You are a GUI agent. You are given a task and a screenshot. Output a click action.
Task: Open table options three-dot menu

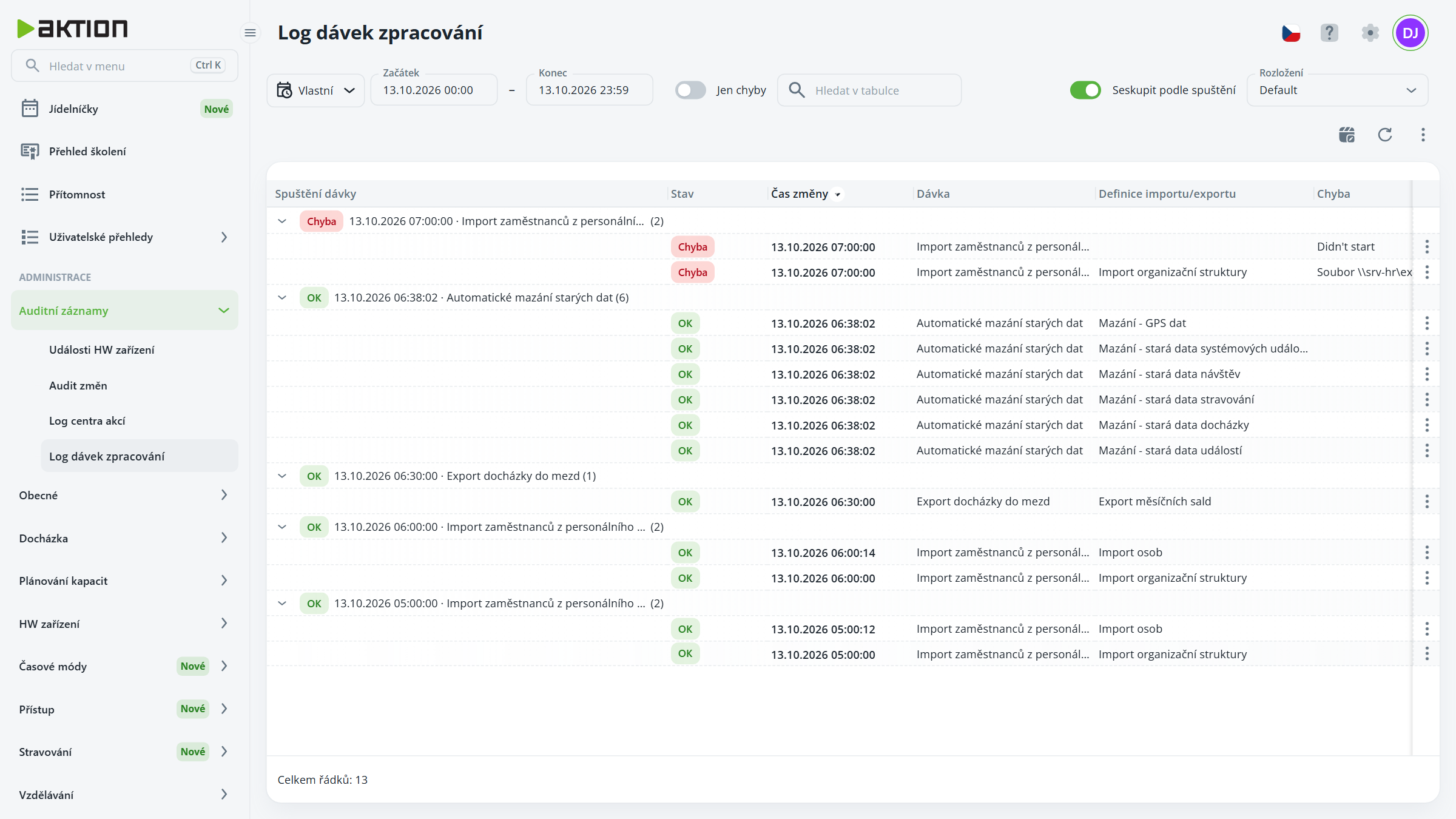click(1423, 135)
